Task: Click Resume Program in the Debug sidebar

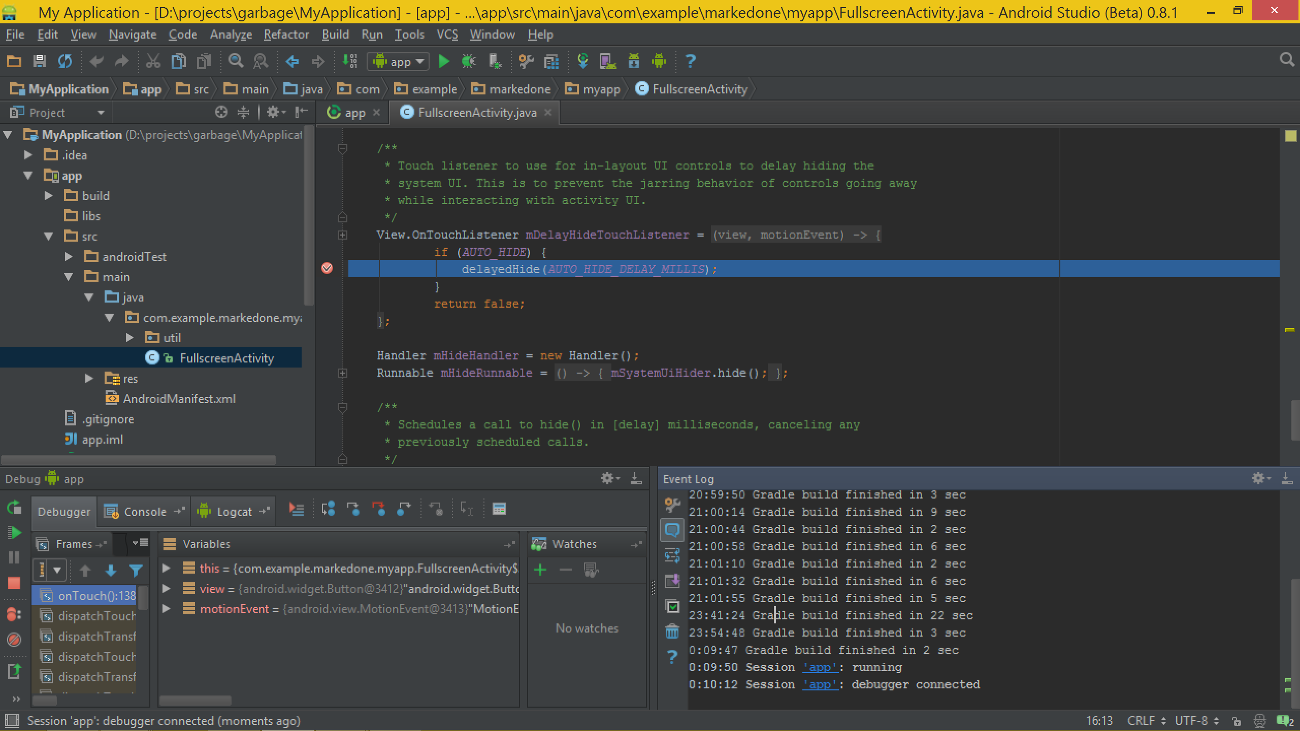Action: coord(14,533)
